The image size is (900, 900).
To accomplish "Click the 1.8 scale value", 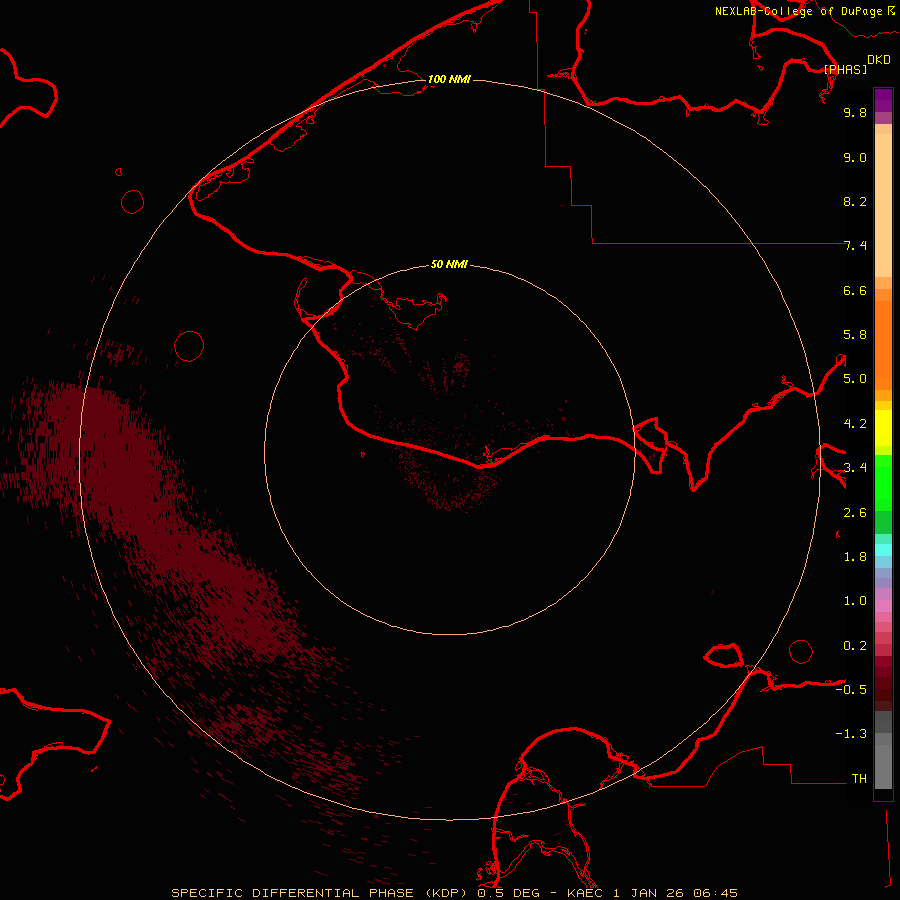I will point(855,557).
